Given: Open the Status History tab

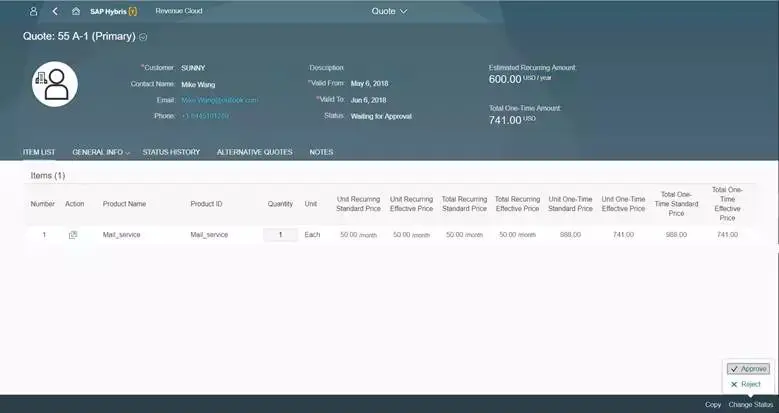Looking at the screenshot, I should coord(171,152).
